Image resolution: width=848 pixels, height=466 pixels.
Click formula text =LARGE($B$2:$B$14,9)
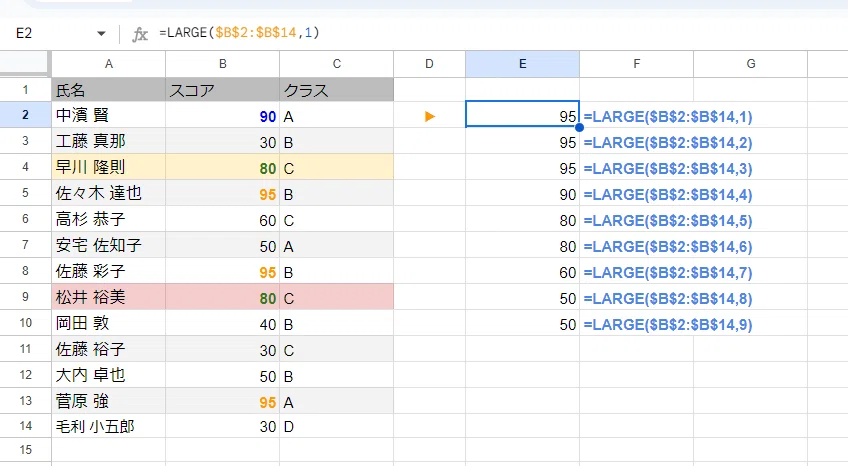coord(668,324)
